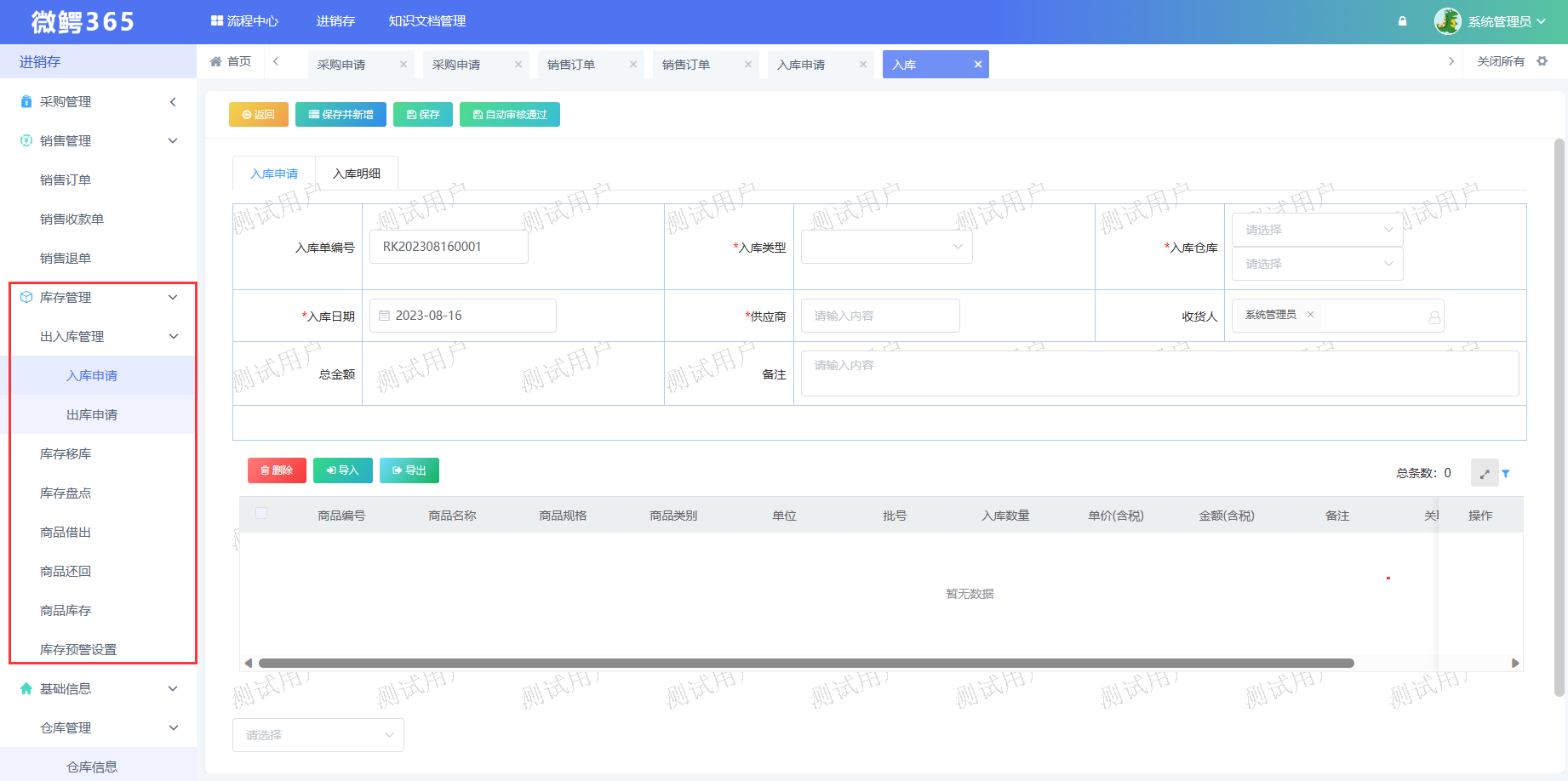This screenshot has width=1568, height=781.
Task: Click the lock screen icon in header
Action: (x=1402, y=21)
